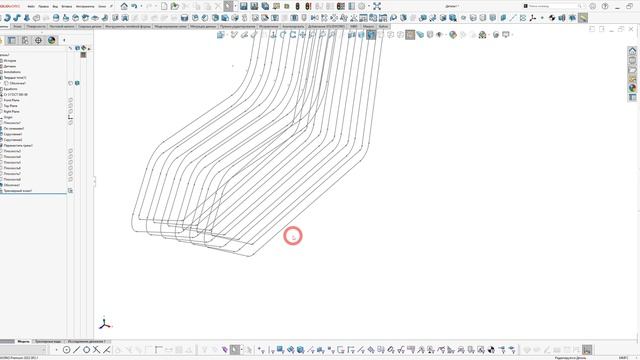This screenshot has height=360, width=640.
Task: Toggle the display icon for Трехмерный эскиз1 row
Action: click(71, 191)
